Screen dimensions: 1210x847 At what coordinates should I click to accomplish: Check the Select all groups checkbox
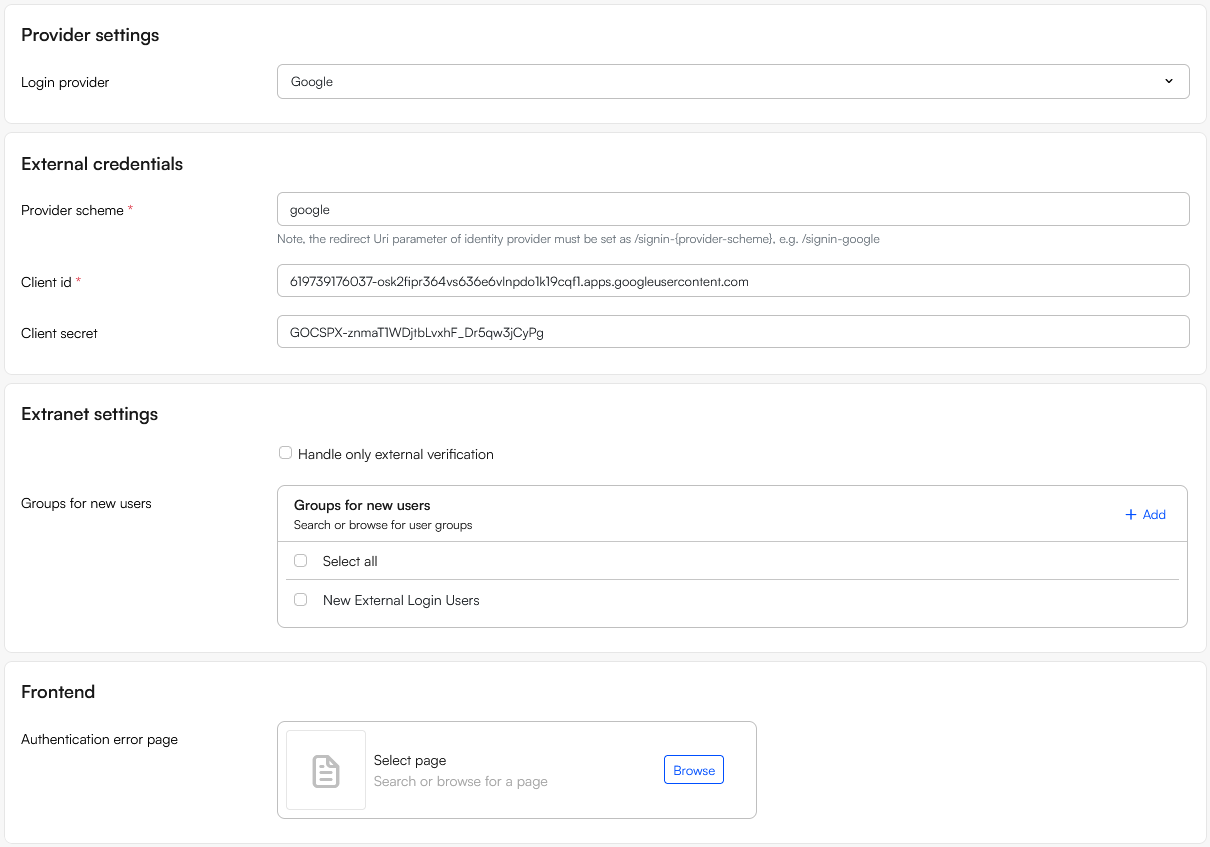click(x=300, y=561)
